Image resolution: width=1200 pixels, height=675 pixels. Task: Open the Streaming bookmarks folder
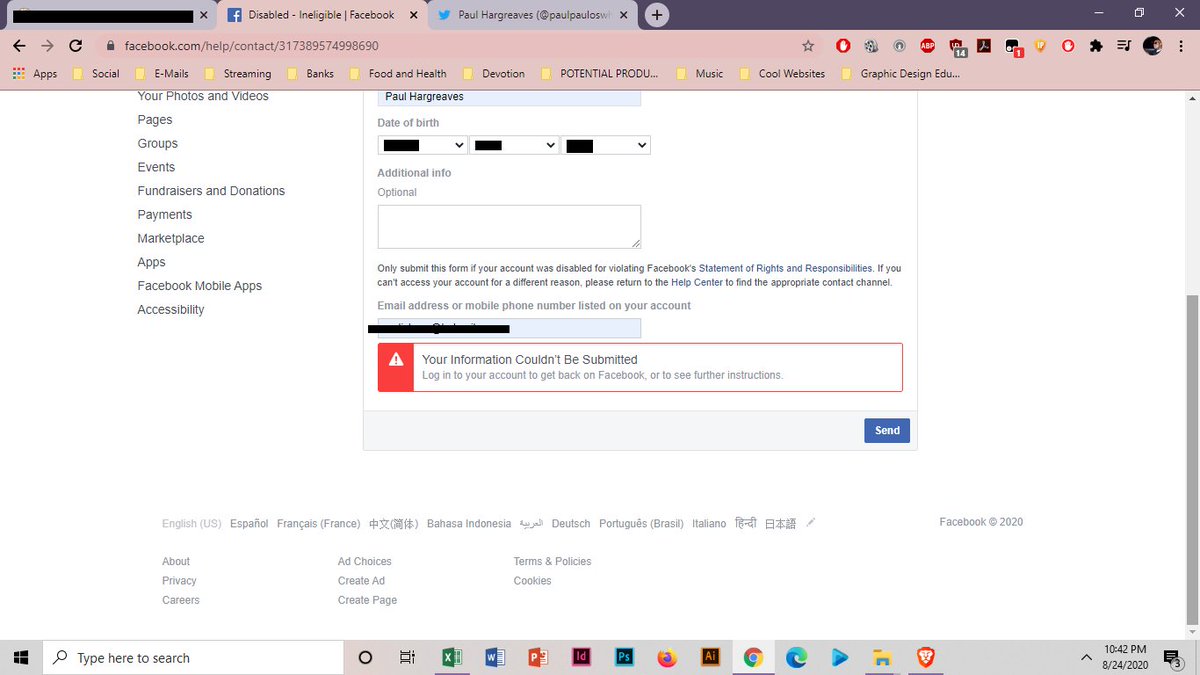(237, 73)
